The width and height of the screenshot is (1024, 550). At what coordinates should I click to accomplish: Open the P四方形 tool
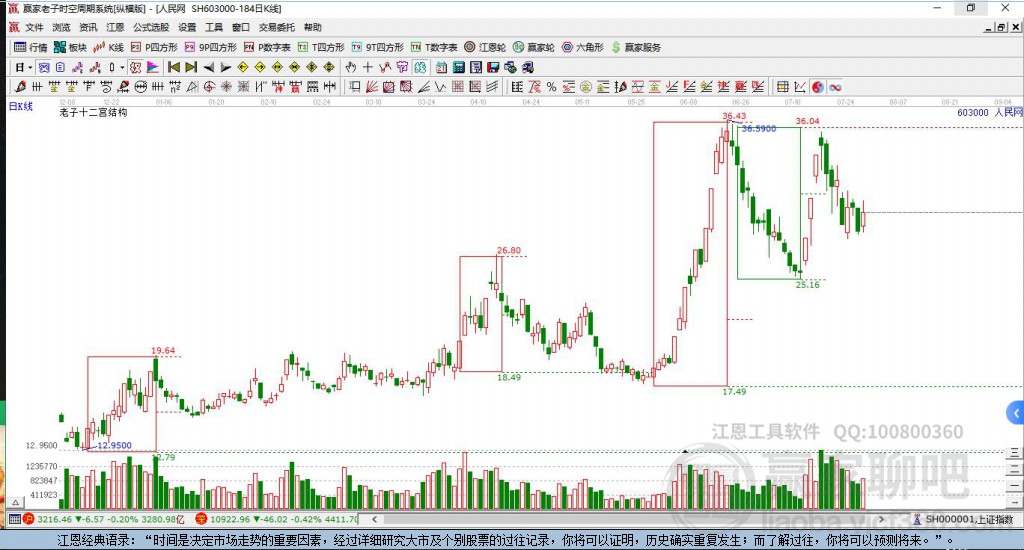[154, 47]
